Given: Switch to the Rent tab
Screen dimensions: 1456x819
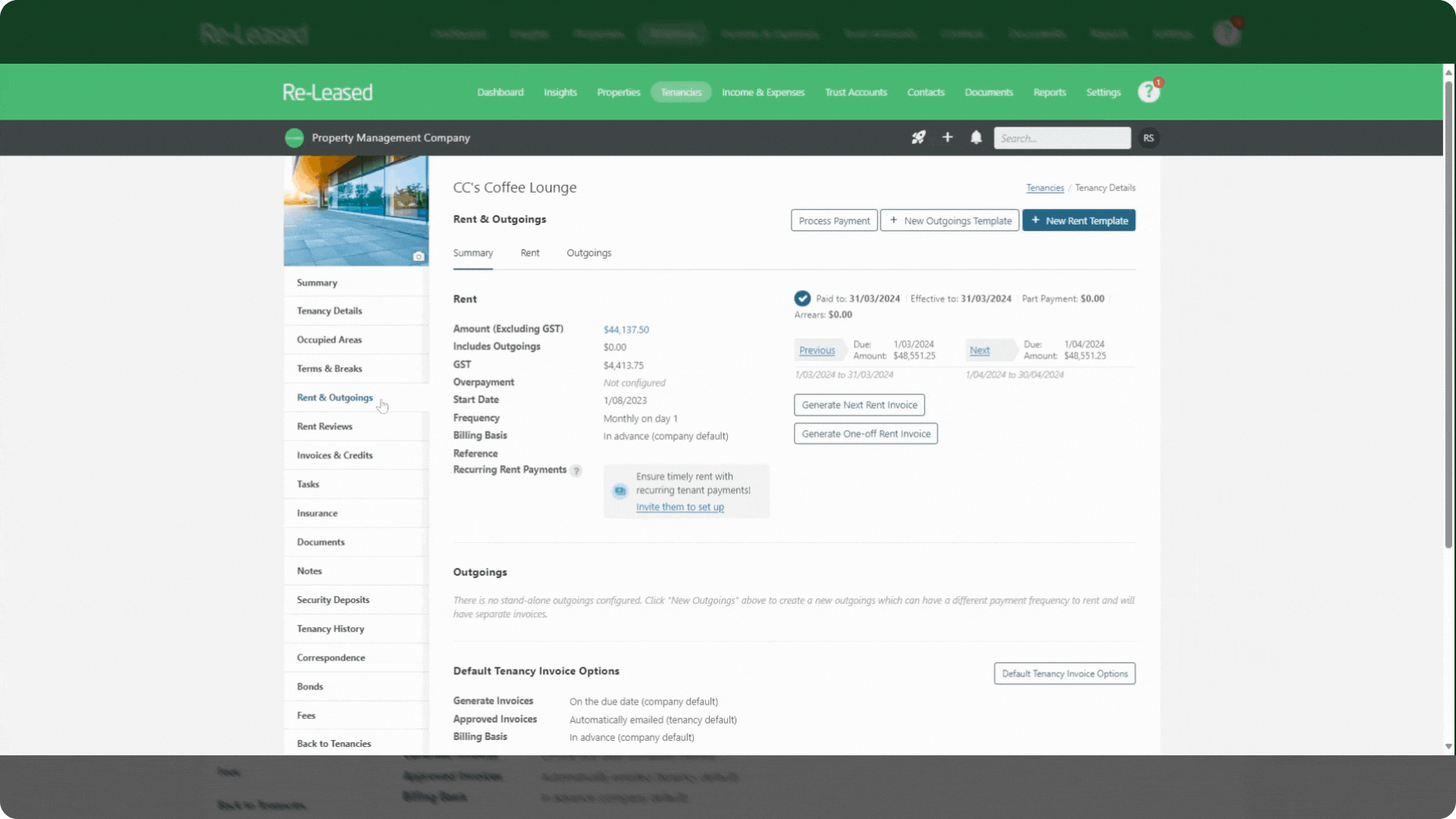Looking at the screenshot, I should (530, 253).
